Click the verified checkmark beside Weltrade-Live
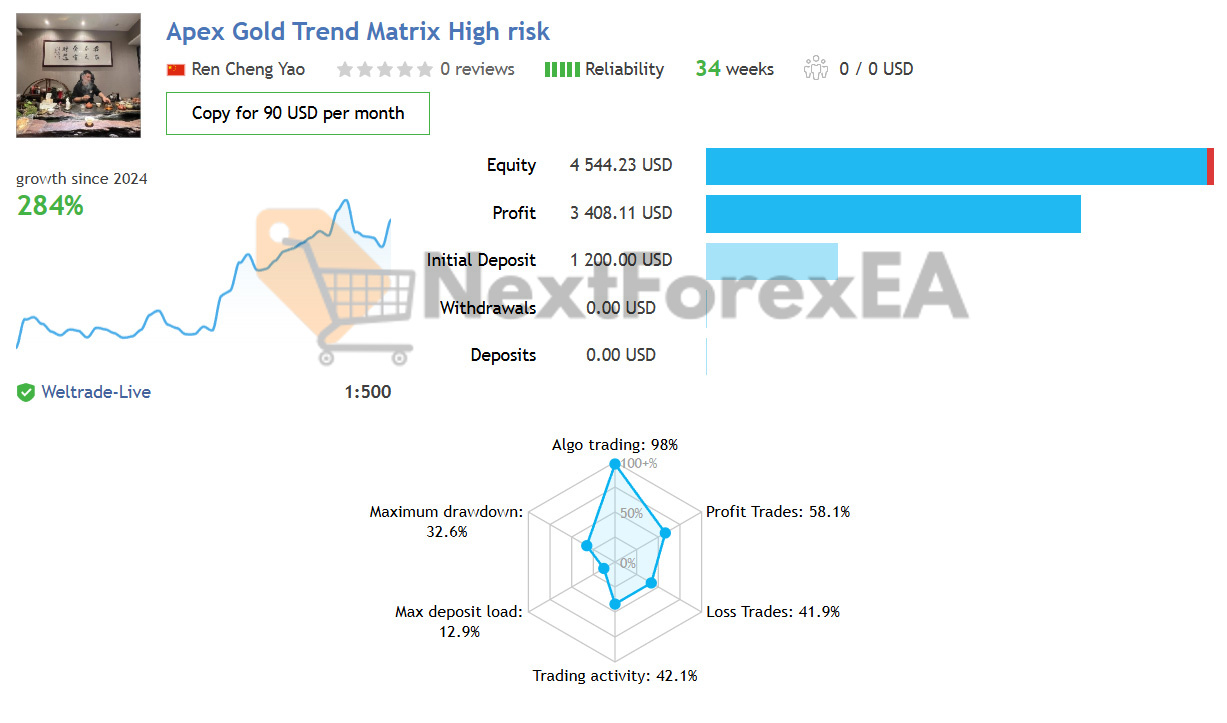1227x723 pixels. (x=26, y=392)
